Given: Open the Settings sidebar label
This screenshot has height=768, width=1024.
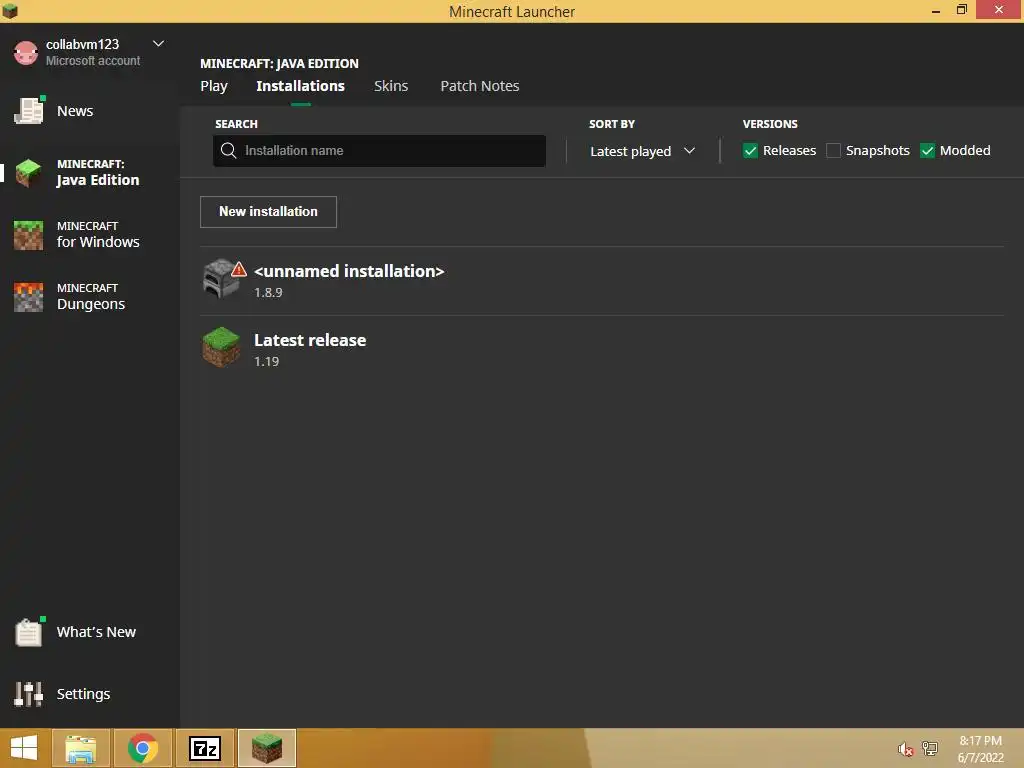Looking at the screenshot, I should click(x=83, y=694).
